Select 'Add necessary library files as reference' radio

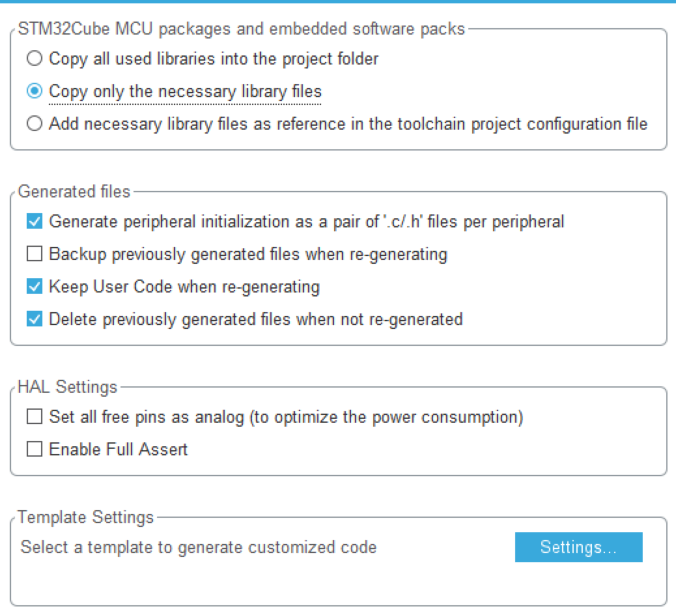coord(35,124)
